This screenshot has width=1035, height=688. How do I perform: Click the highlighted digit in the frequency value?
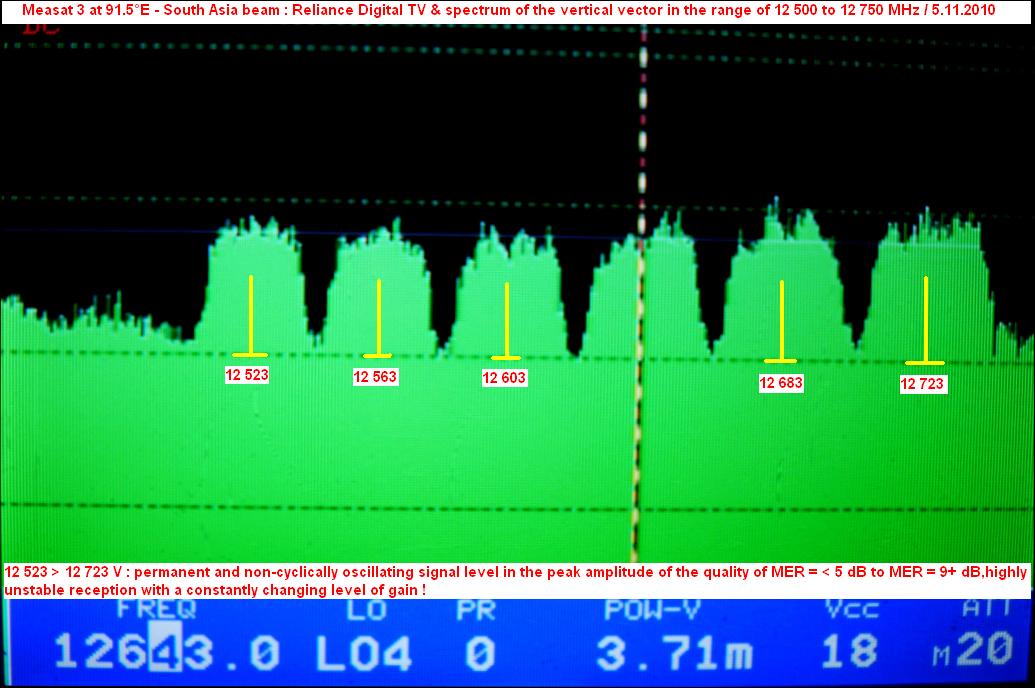click(161, 653)
